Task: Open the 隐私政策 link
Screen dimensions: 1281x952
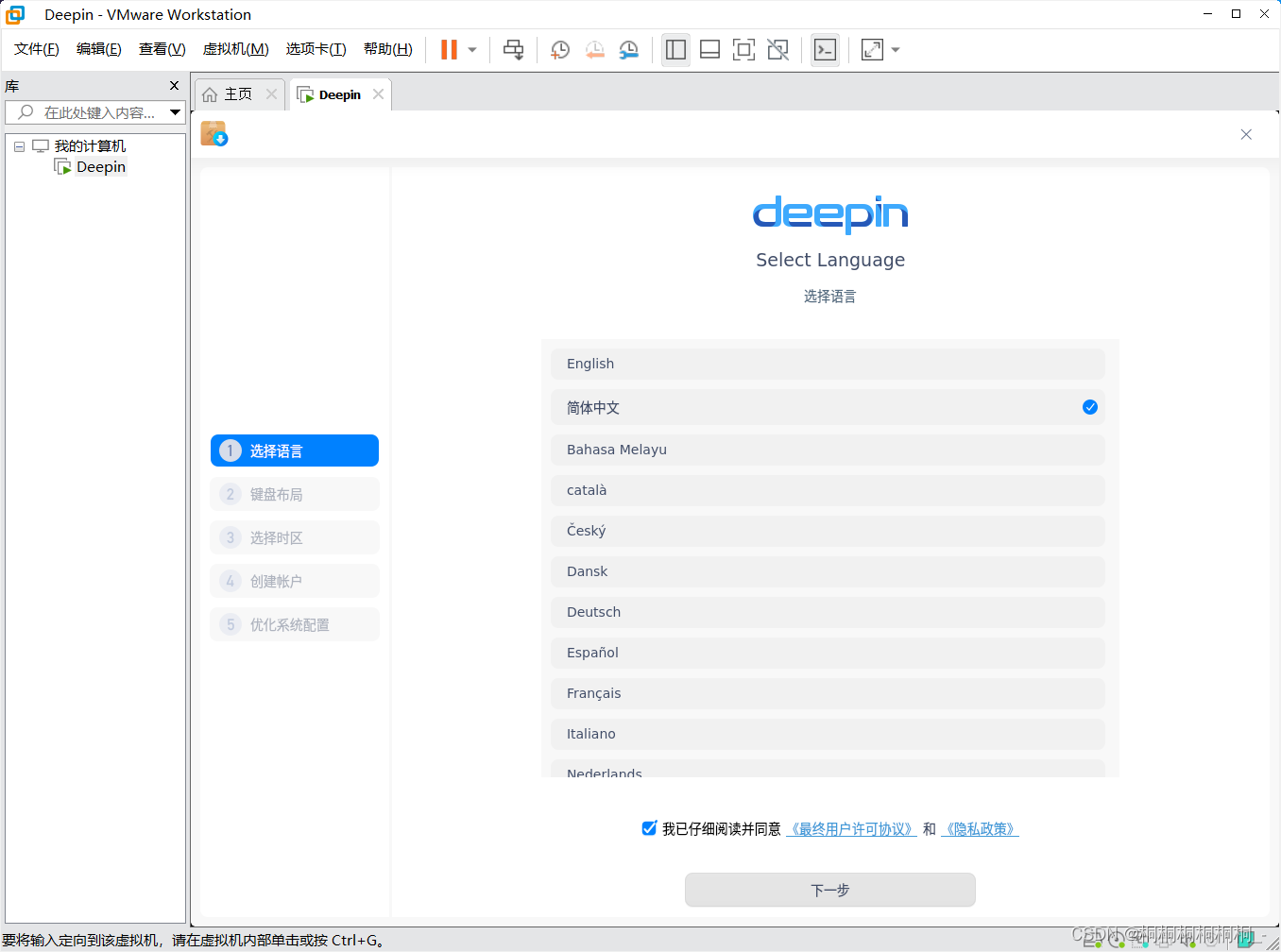Action: [x=980, y=829]
